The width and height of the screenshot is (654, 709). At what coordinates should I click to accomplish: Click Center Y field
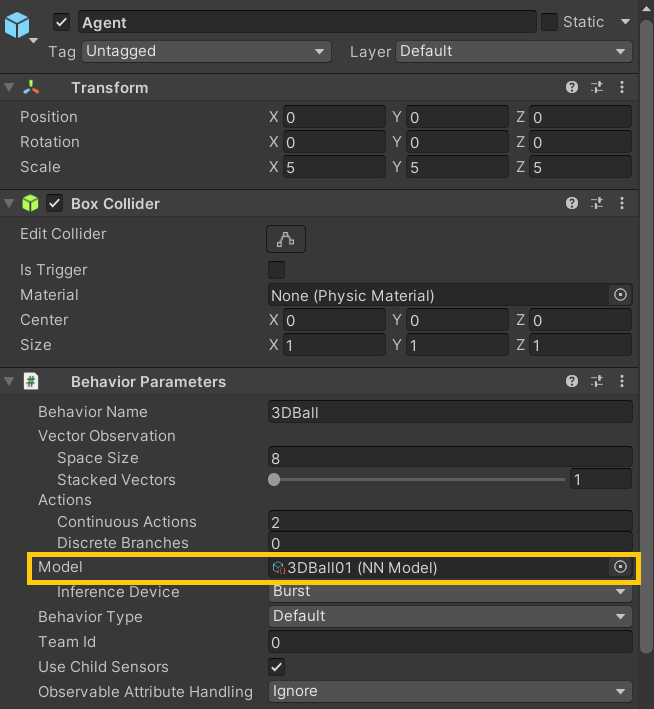457,320
